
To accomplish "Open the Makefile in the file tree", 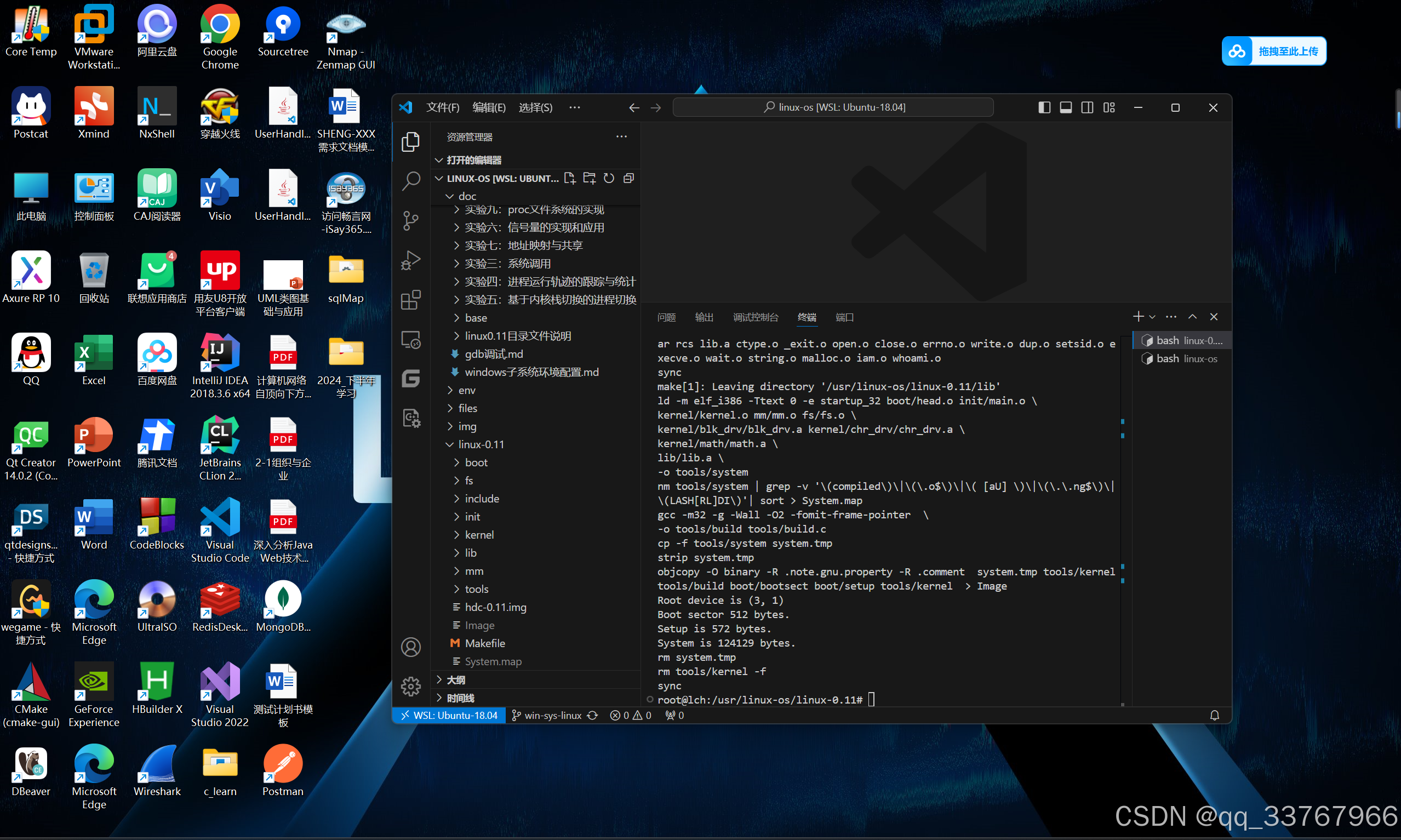I will 485,644.
